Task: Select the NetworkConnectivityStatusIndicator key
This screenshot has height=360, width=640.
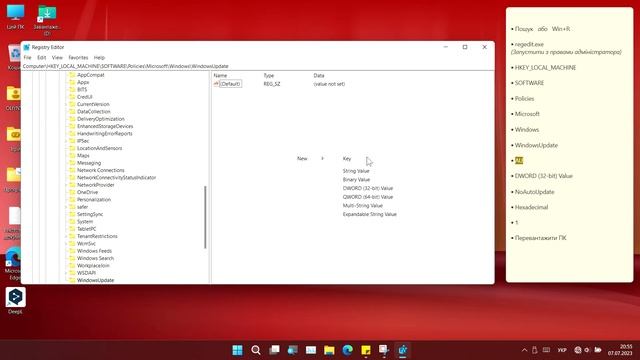Action: click(x=116, y=178)
